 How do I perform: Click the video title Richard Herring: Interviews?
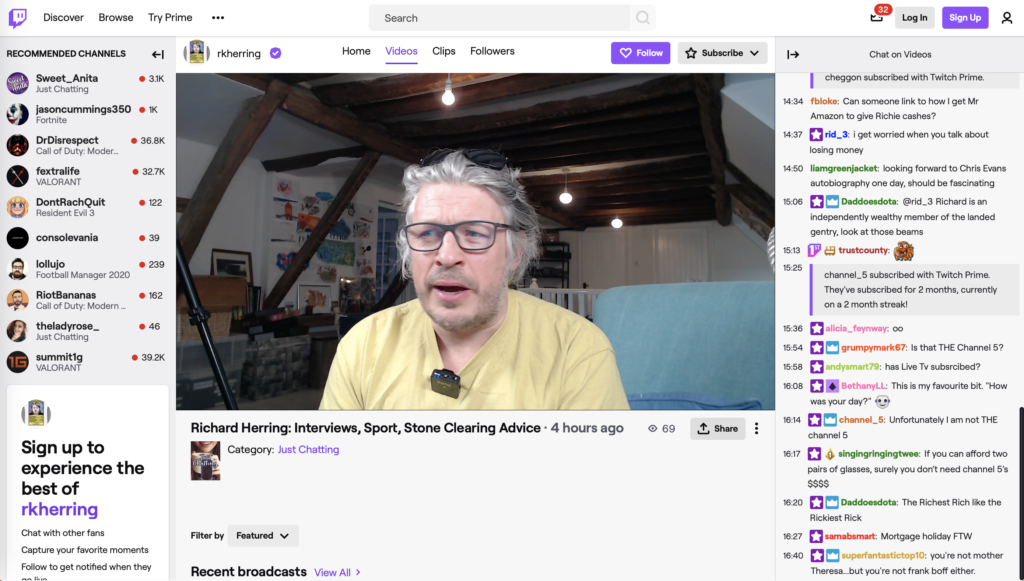click(x=366, y=428)
